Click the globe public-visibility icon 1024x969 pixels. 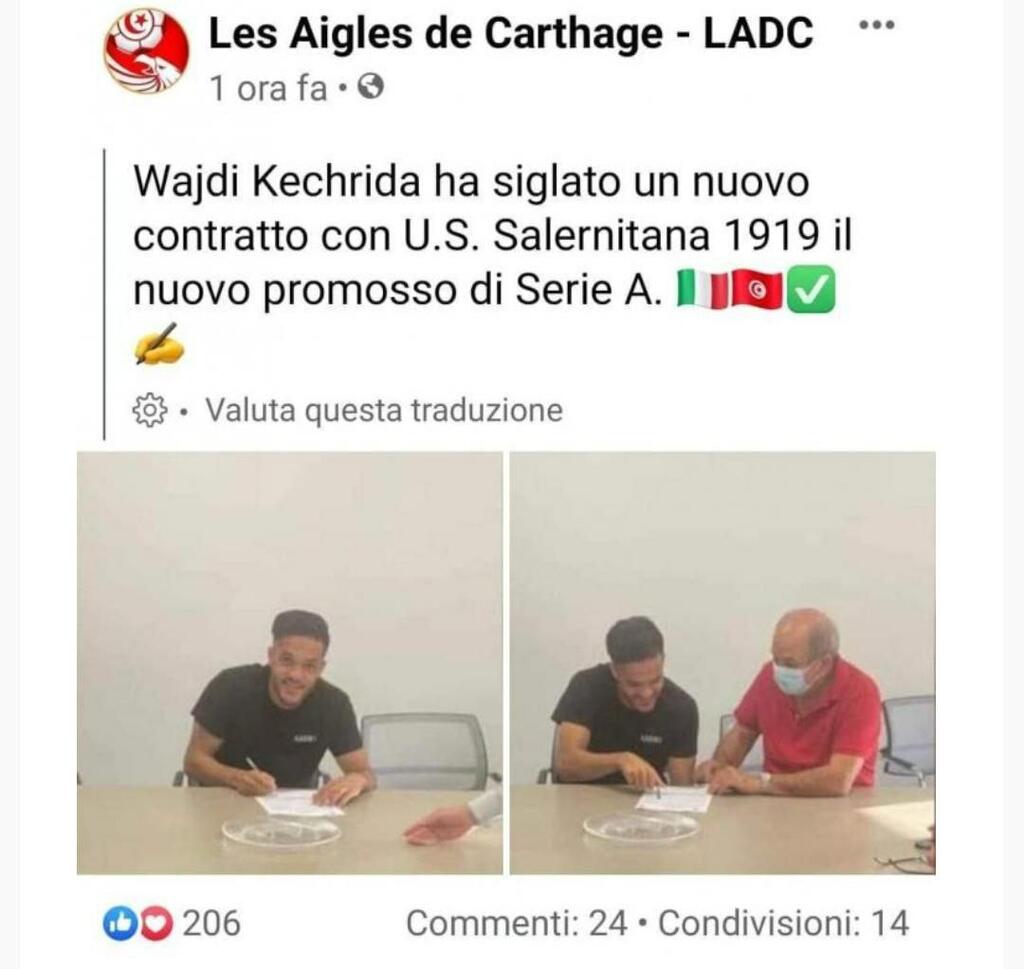[371, 86]
